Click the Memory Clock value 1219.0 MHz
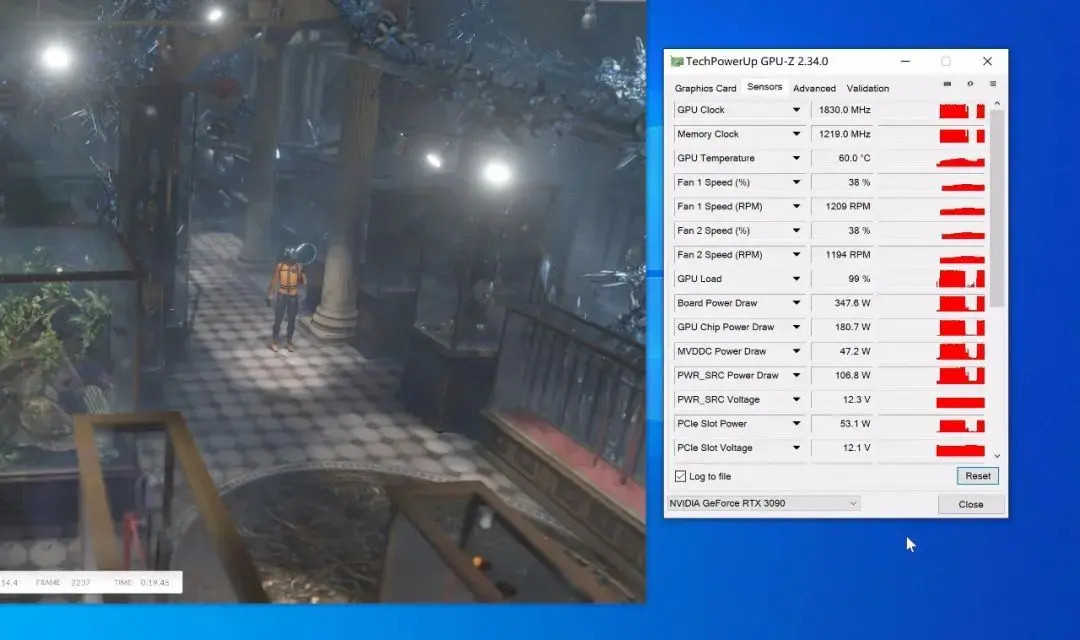The width and height of the screenshot is (1080, 640). pos(842,134)
